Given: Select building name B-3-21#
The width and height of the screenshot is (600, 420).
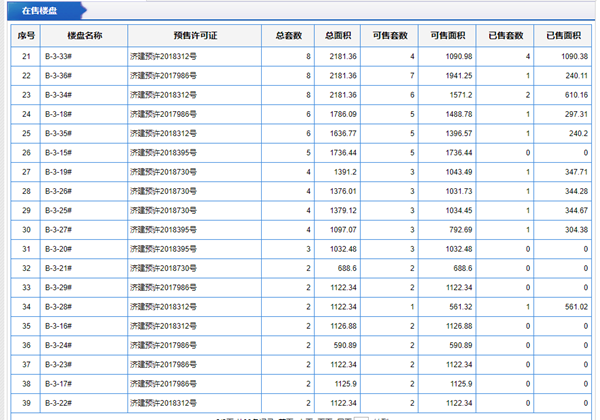Looking at the screenshot, I should pyautogui.click(x=59, y=268).
